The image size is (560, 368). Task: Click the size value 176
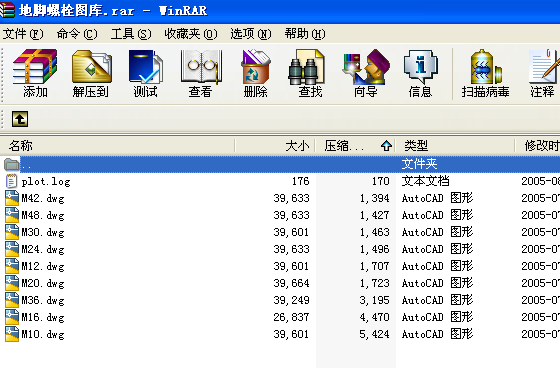click(300, 181)
